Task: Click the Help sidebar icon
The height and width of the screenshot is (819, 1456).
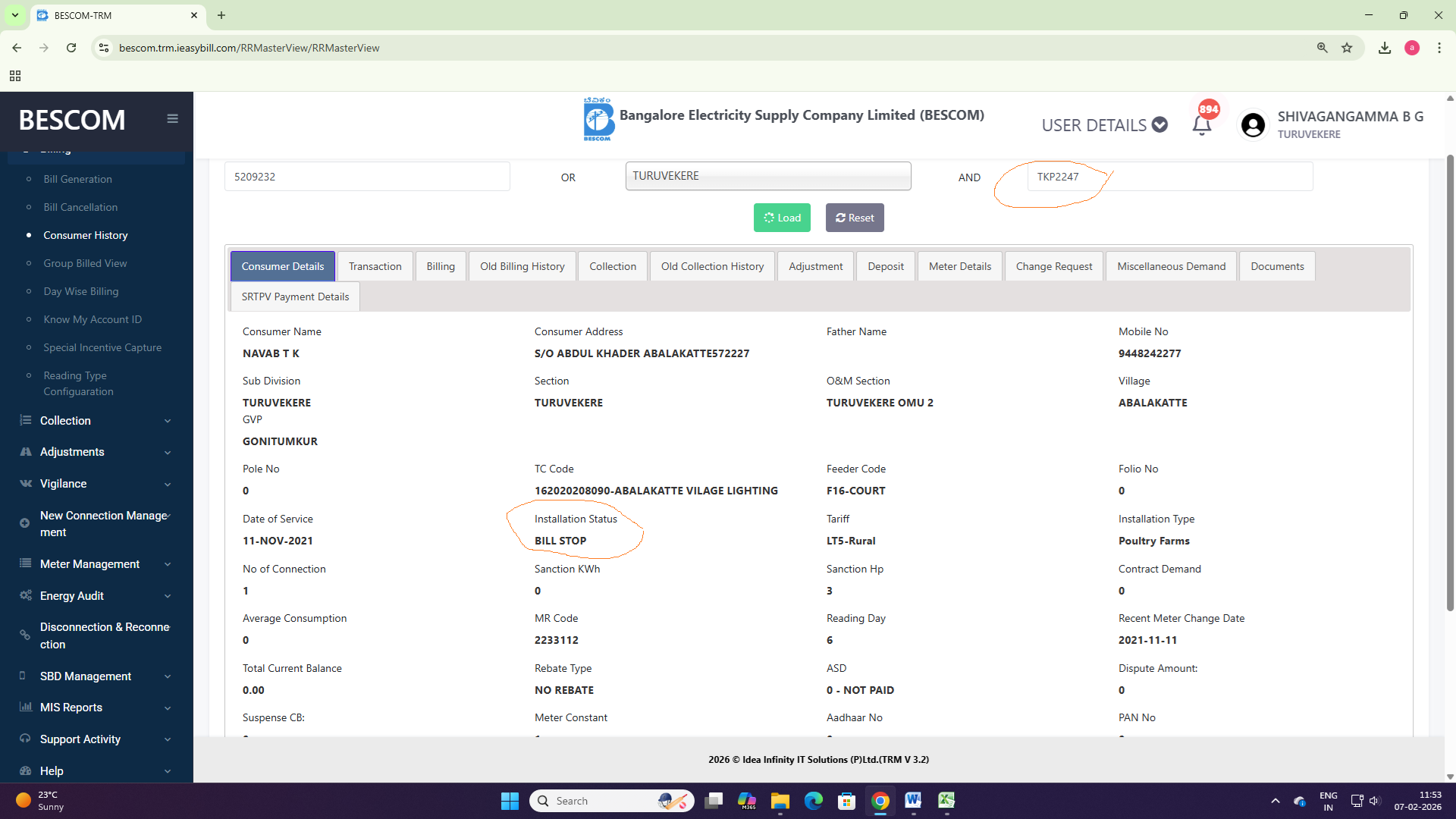Action: [x=25, y=770]
